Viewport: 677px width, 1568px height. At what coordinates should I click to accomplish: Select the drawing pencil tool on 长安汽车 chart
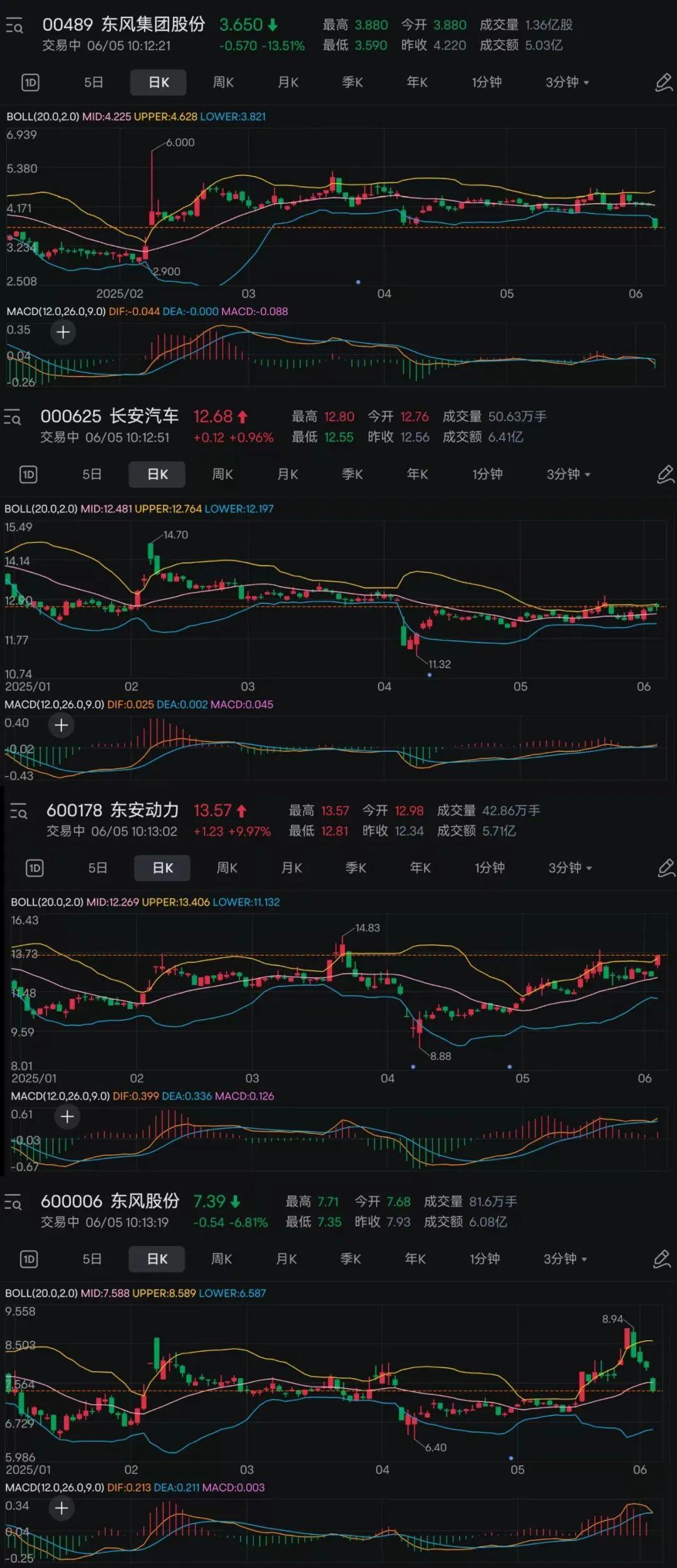pos(665,474)
